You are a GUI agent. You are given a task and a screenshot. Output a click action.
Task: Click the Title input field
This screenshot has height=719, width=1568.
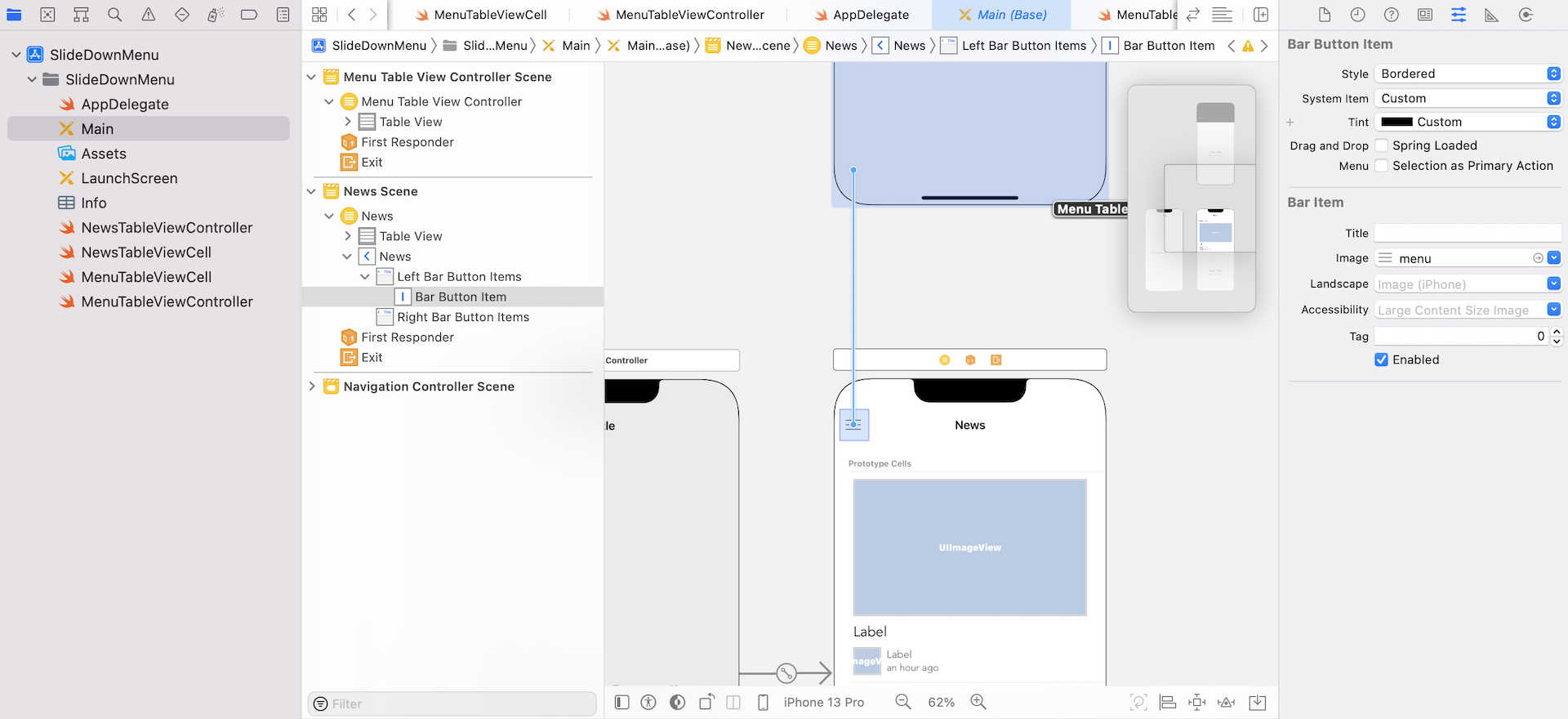point(1468,233)
